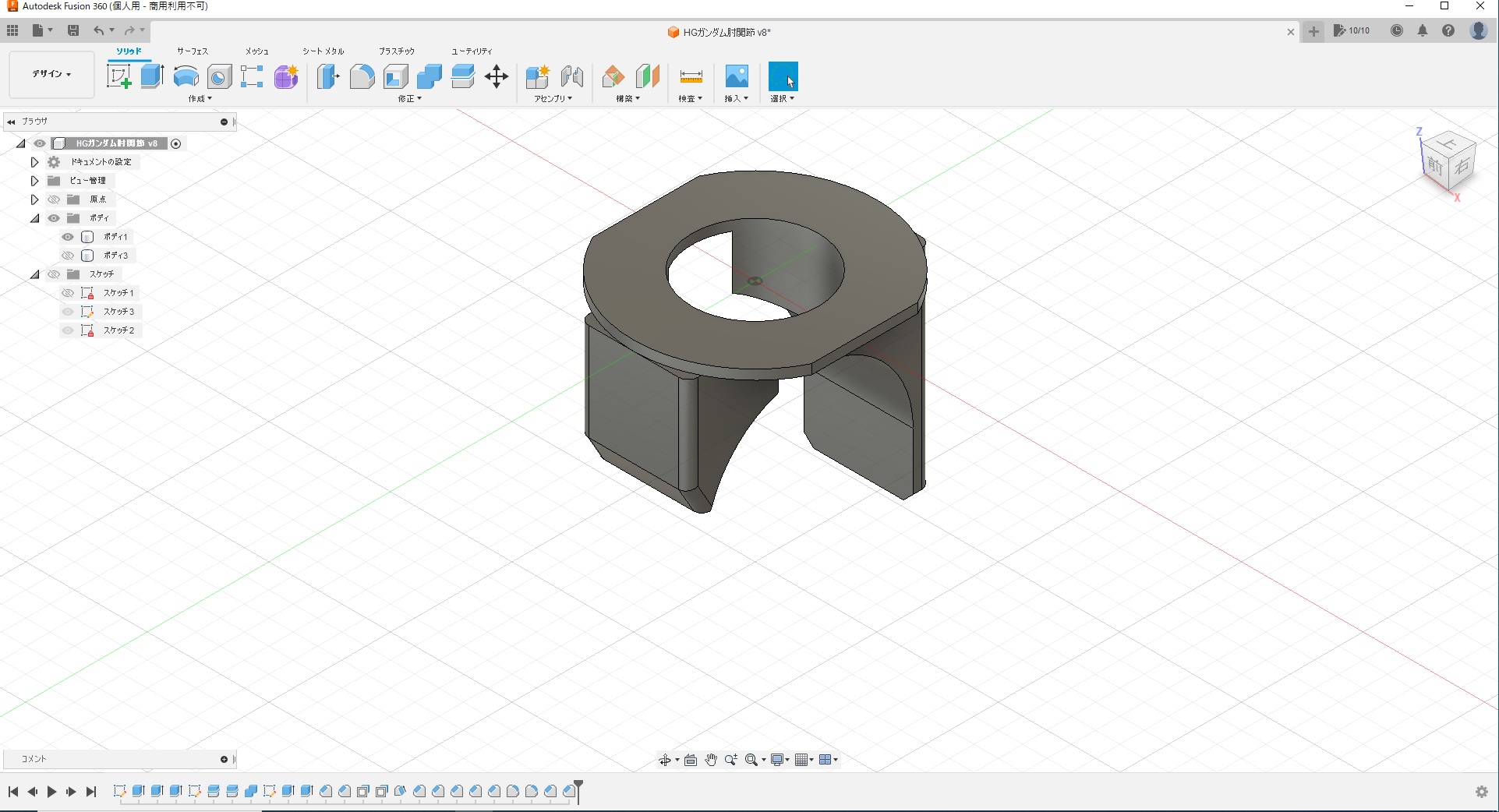Switch to the シート メタル tab
The height and width of the screenshot is (812, 1499).
tap(323, 51)
